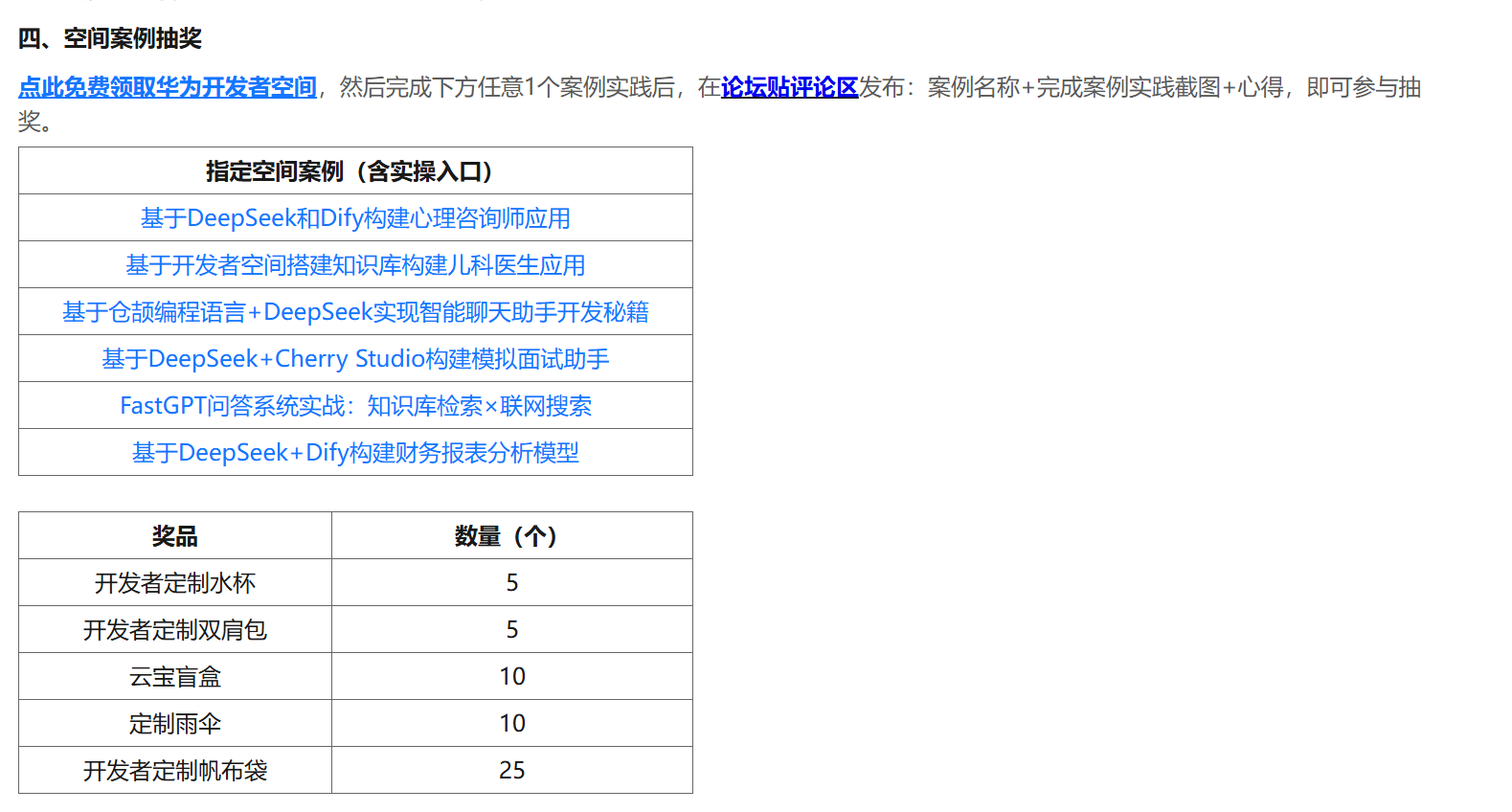The width and height of the screenshot is (1512, 812).
Task: Select the 定制雨伞 prize cell
Action: coord(175,724)
